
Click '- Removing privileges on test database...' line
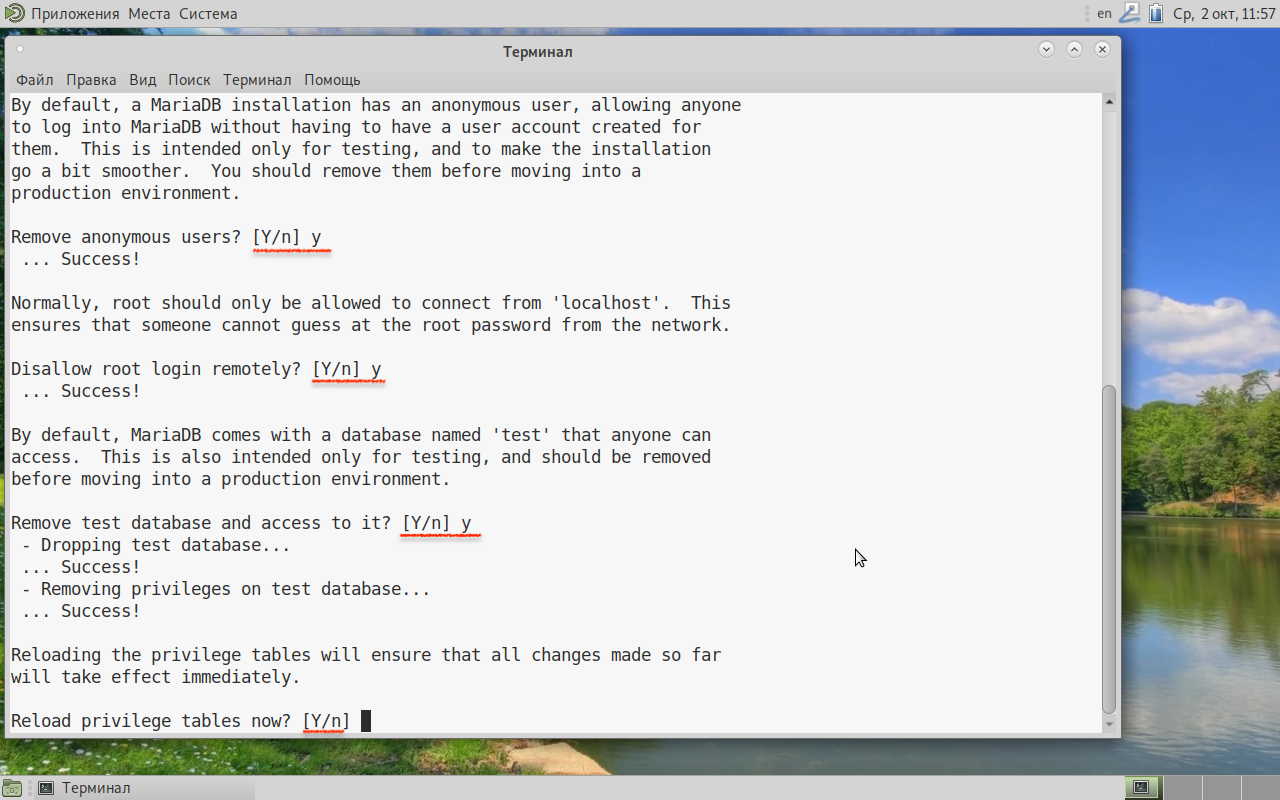tap(226, 589)
